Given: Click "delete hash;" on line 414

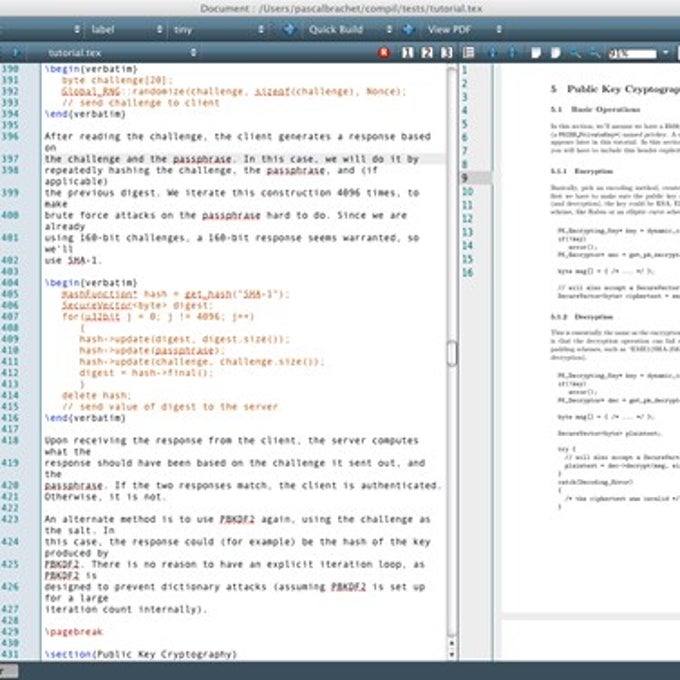Looking at the screenshot, I should coord(96,396).
